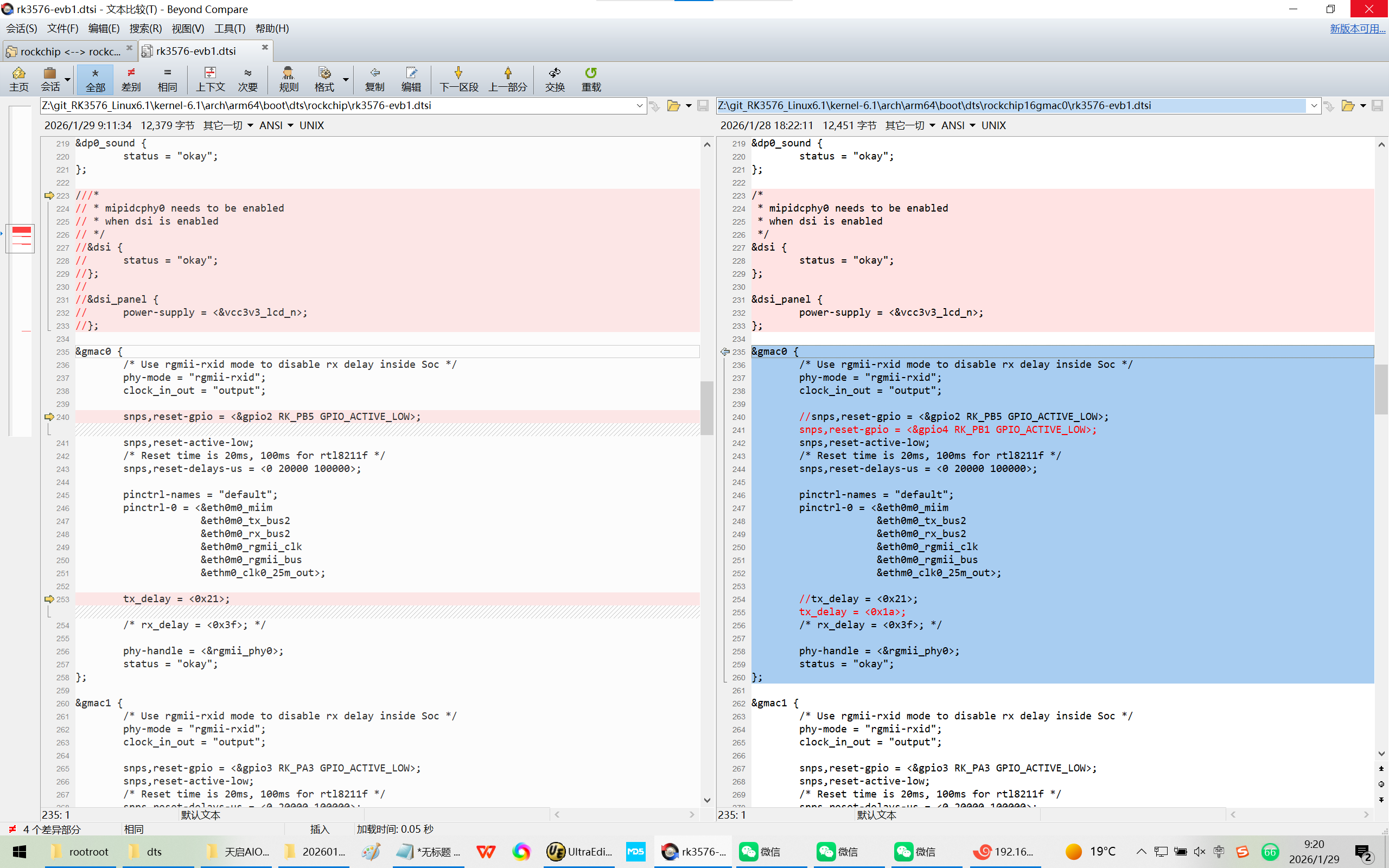Toggle Show Differences (差别) filter
Screen dimensions: 1389x868
pyautogui.click(x=131, y=79)
